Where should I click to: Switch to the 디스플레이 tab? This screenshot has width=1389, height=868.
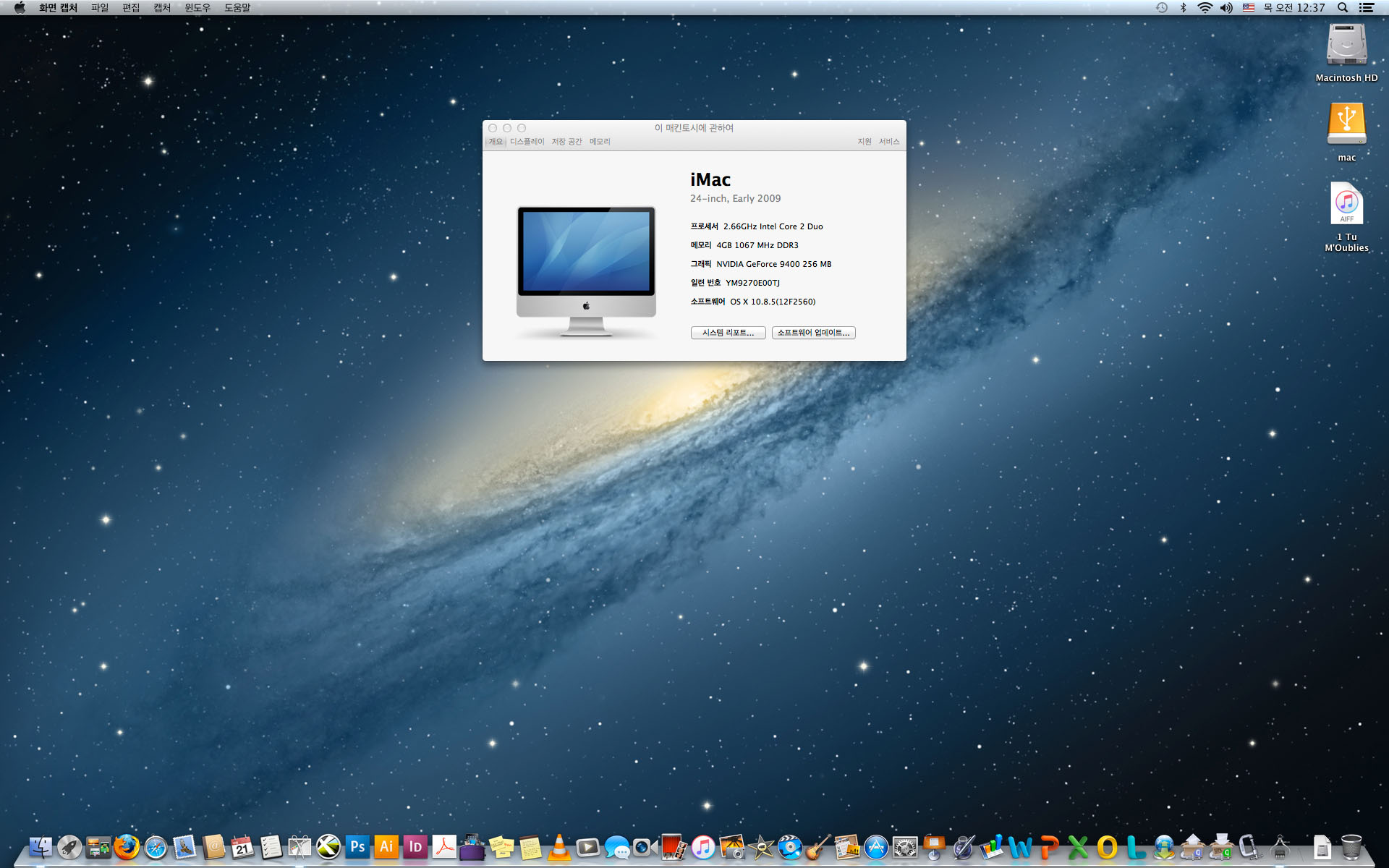(x=527, y=142)
